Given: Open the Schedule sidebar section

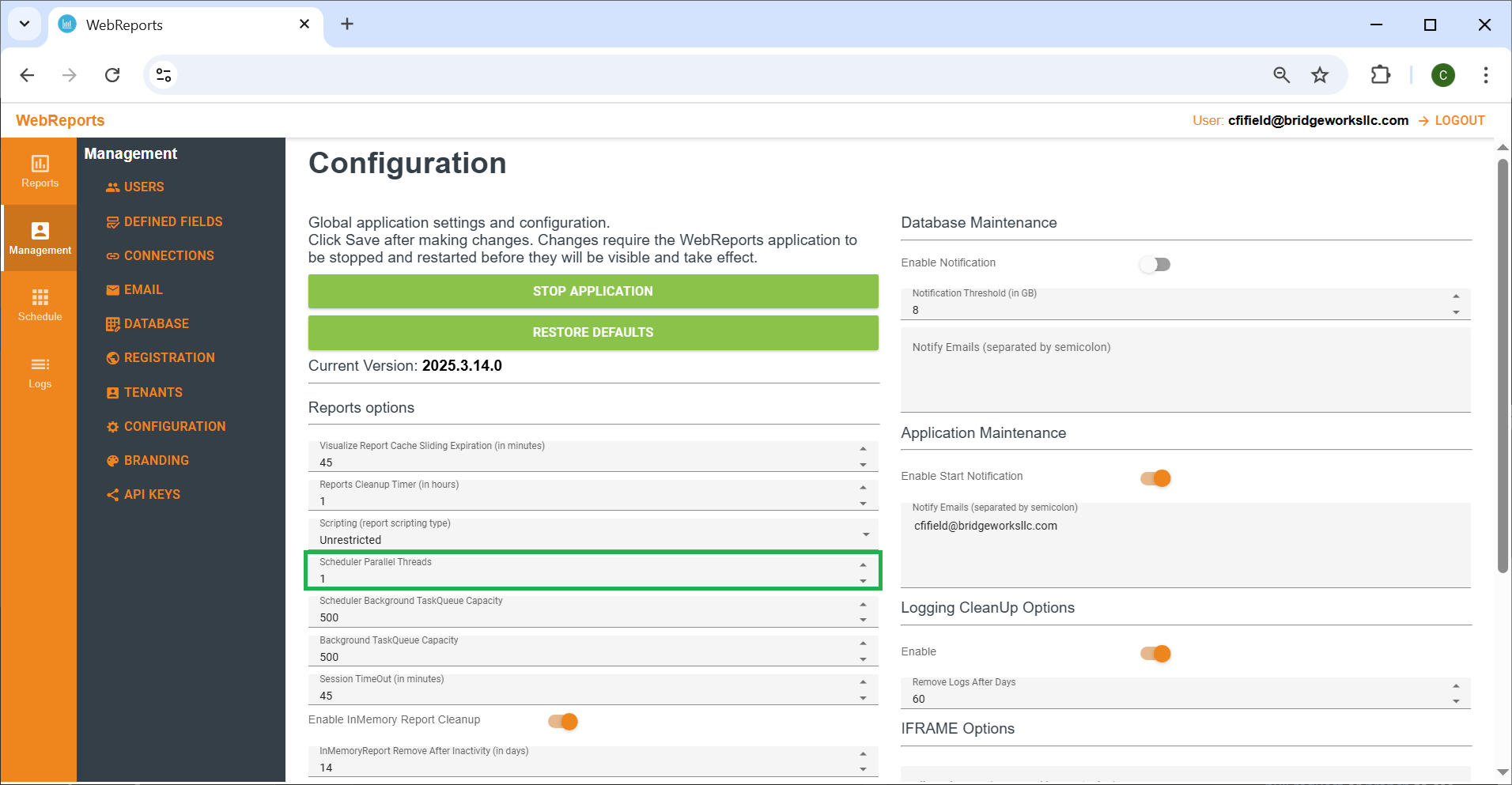Looking at the screenshot, I should (40, 304).
